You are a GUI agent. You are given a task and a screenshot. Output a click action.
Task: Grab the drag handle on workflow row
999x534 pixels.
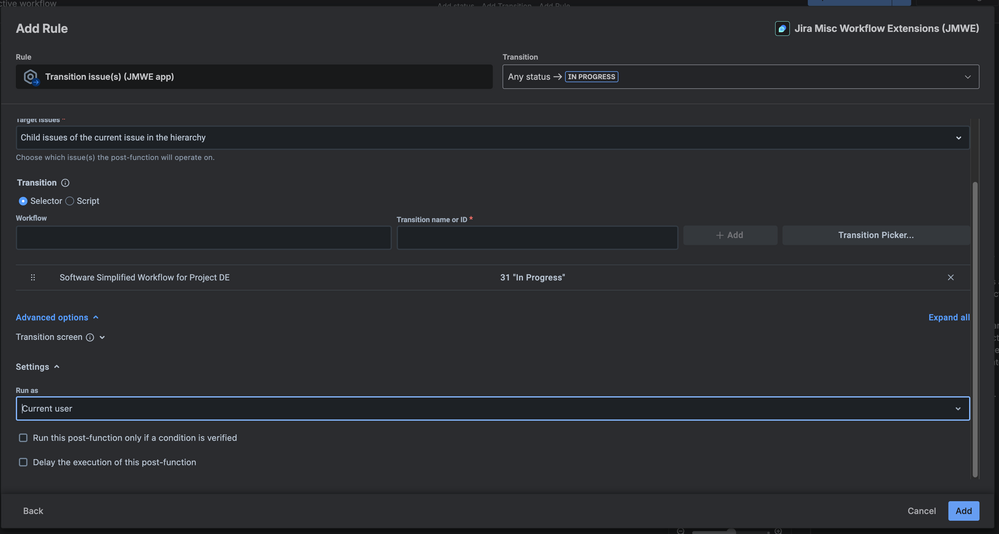[33, 278]
